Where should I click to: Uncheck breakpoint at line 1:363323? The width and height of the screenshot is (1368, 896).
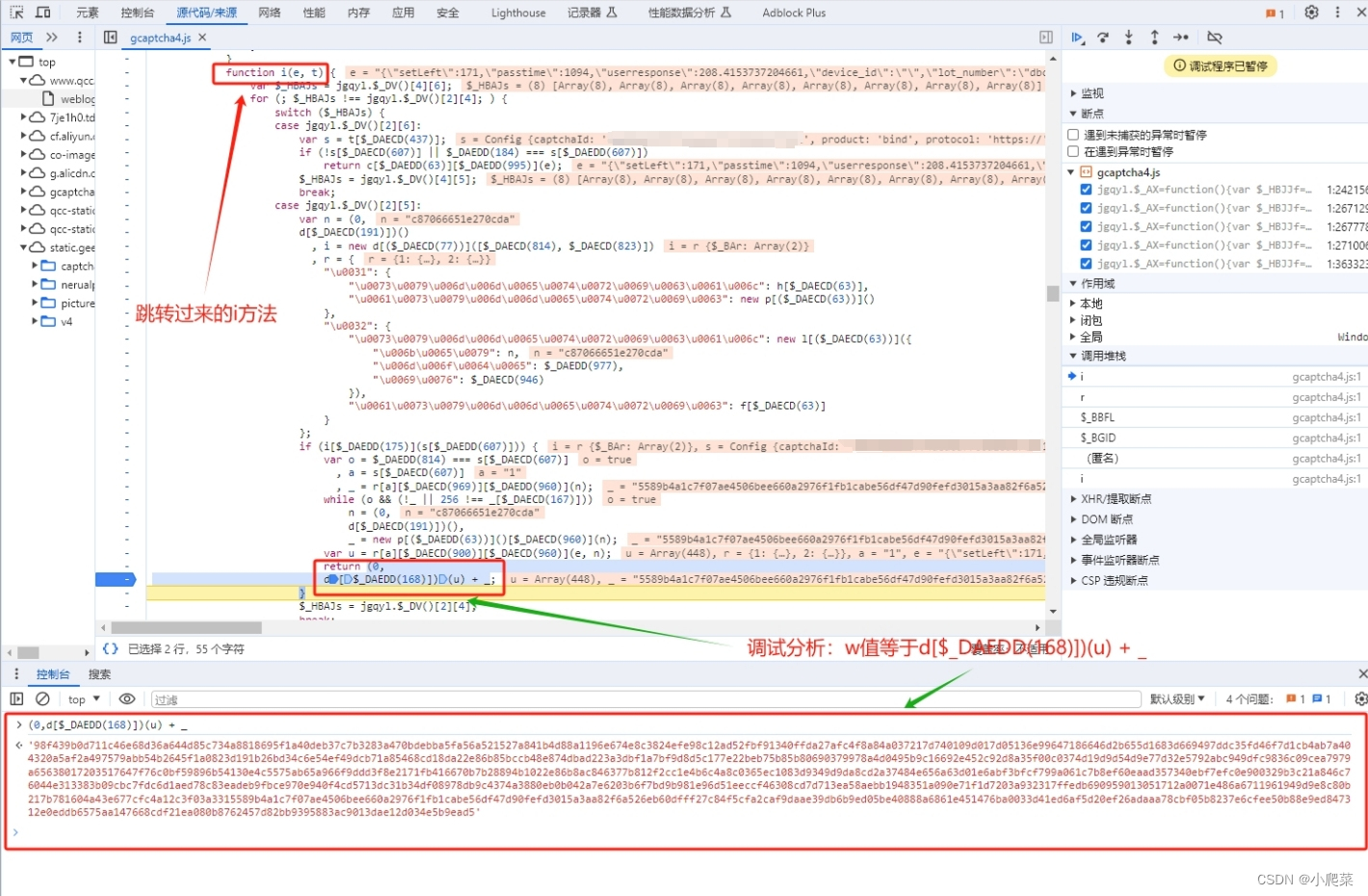(x=1087, y=263)
